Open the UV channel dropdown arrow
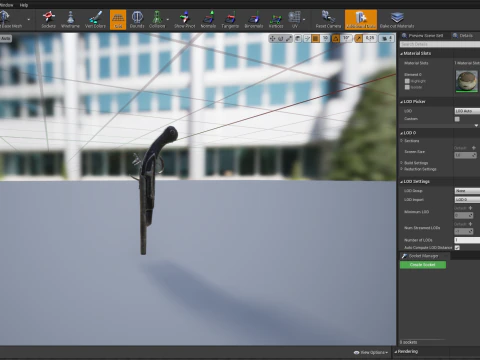Image resolution: width=480 pixels, height=360 pixels. (x=304, y=20)
